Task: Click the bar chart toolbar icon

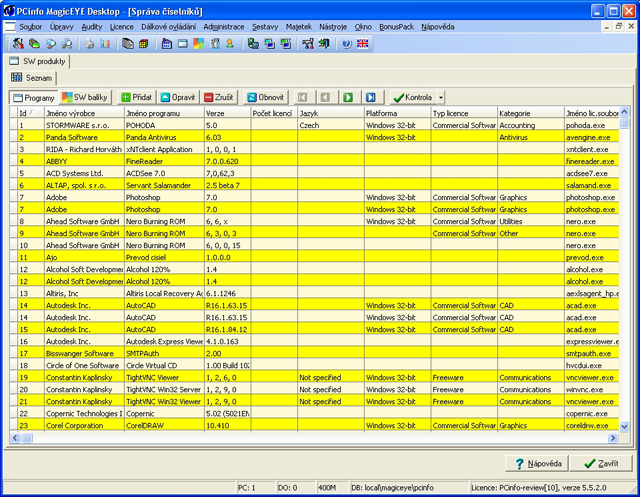Action: [x=105, y=43]
